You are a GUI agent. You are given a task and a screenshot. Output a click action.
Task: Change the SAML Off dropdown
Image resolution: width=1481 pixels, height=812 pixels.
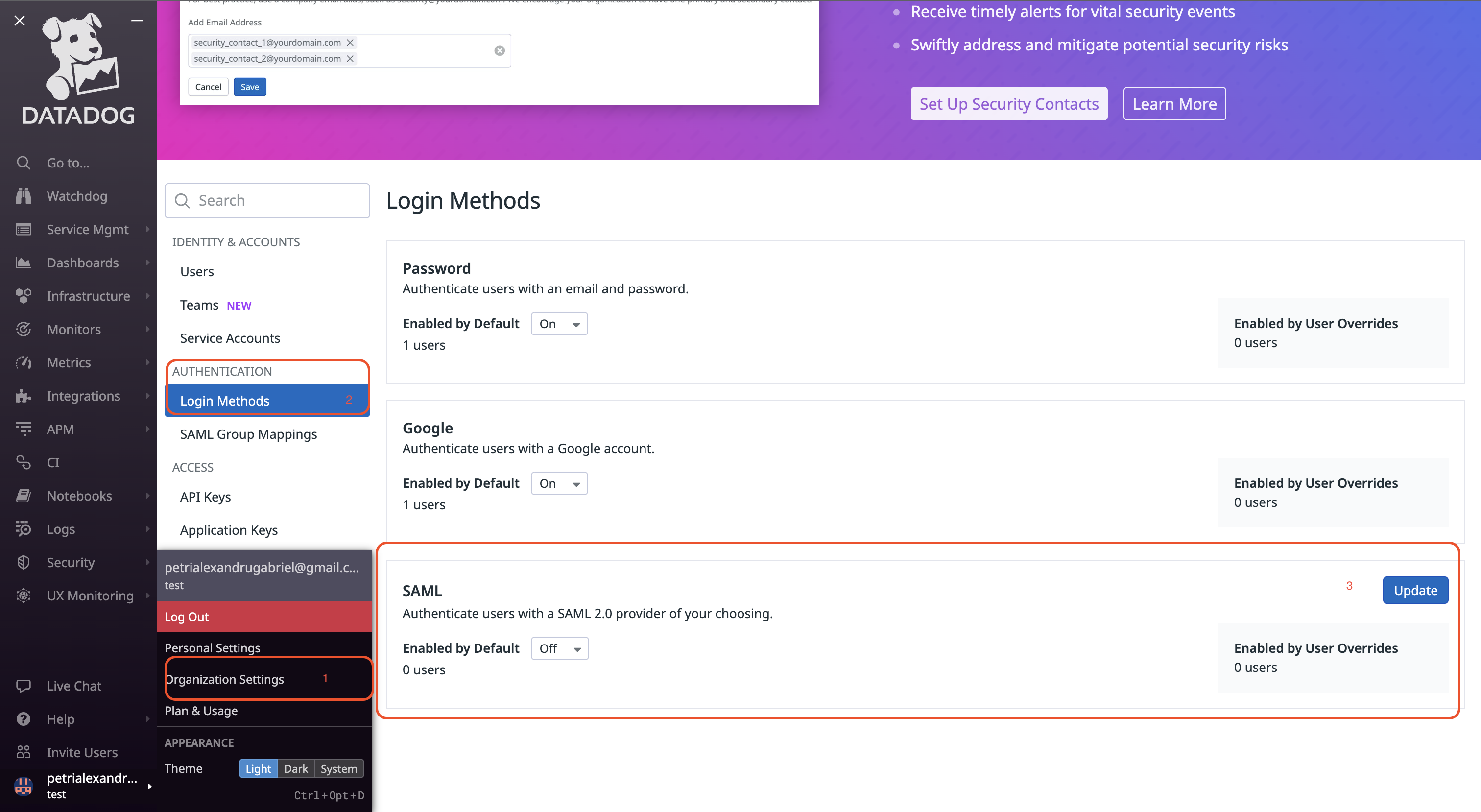pyautogui.click(x=559, y=647)
